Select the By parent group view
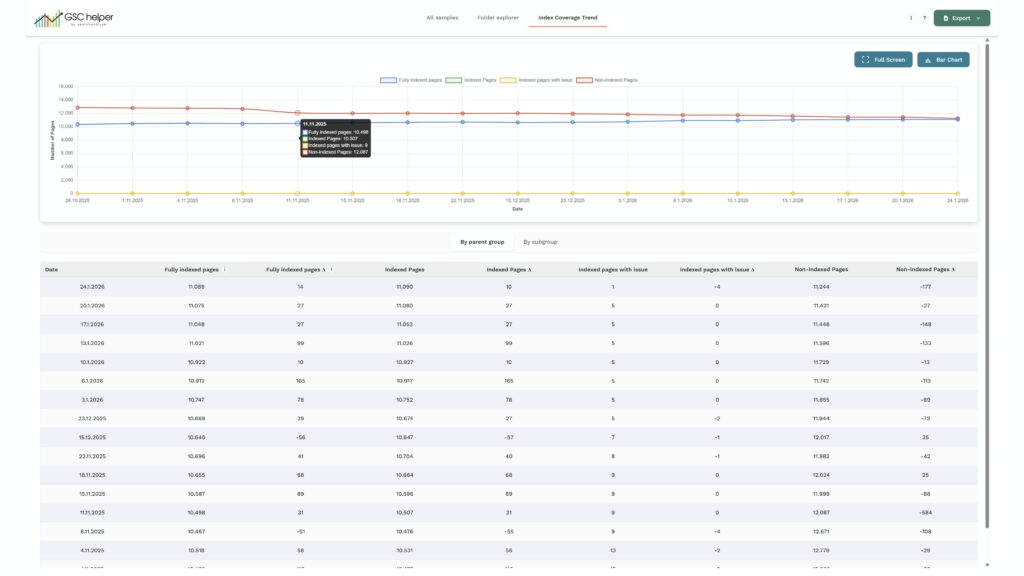The height and width of the screenshot is (576, 1024). coord(482,242)
